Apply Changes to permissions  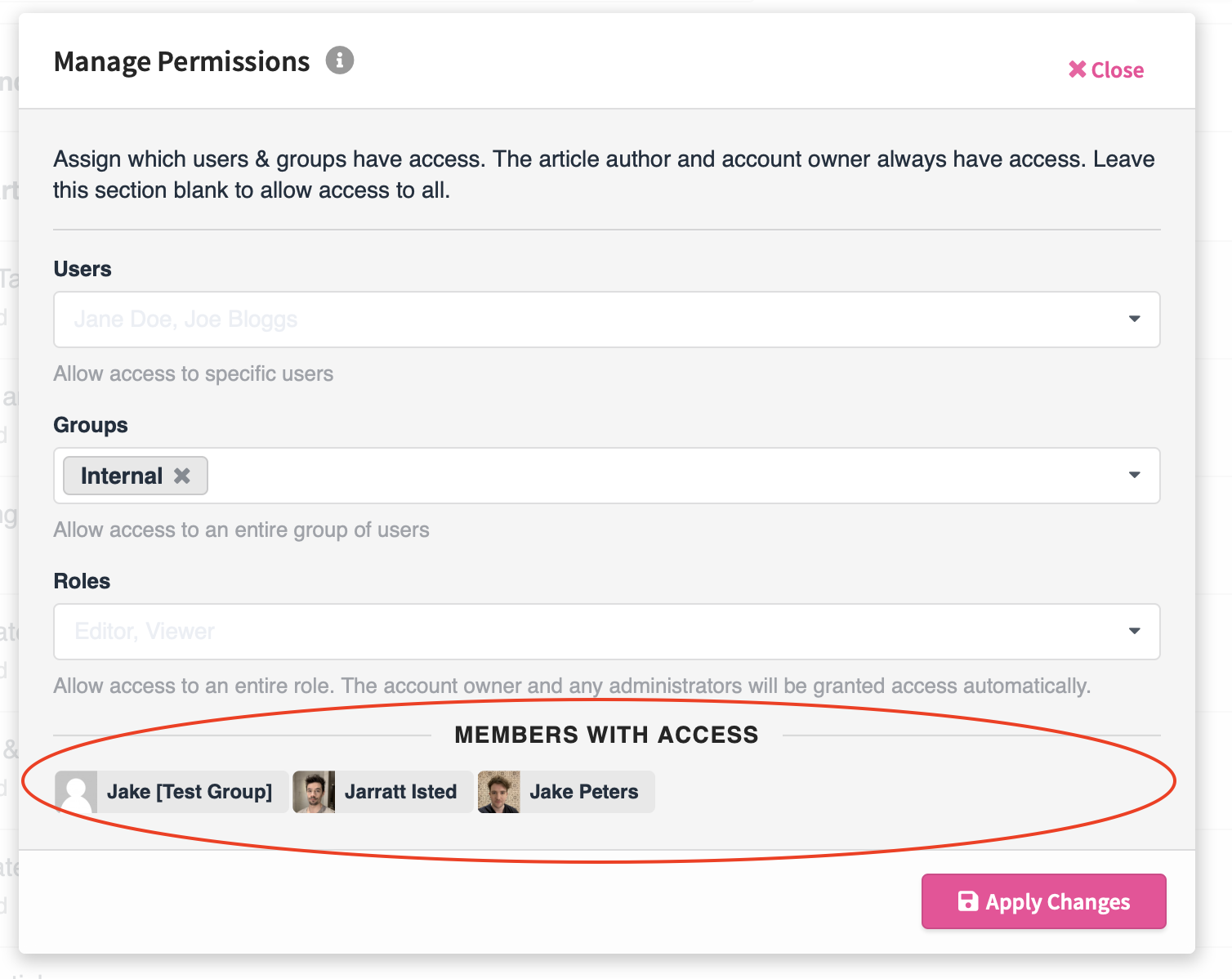1043,901
